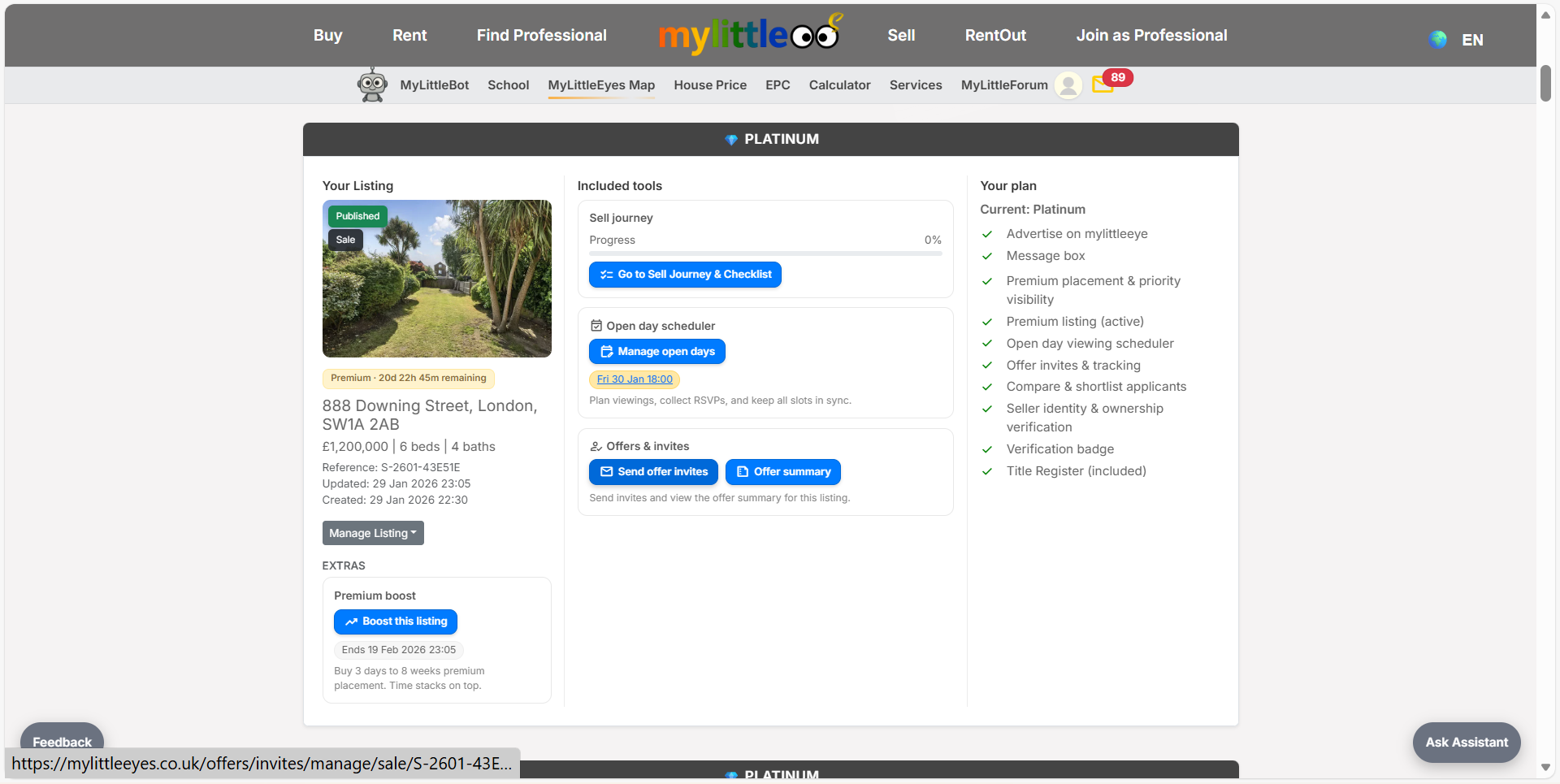The width and height of the screenshot is (1560, 784).
Task: Switch to the MyLittleEyes Map tab
Action: pos(601,84)
